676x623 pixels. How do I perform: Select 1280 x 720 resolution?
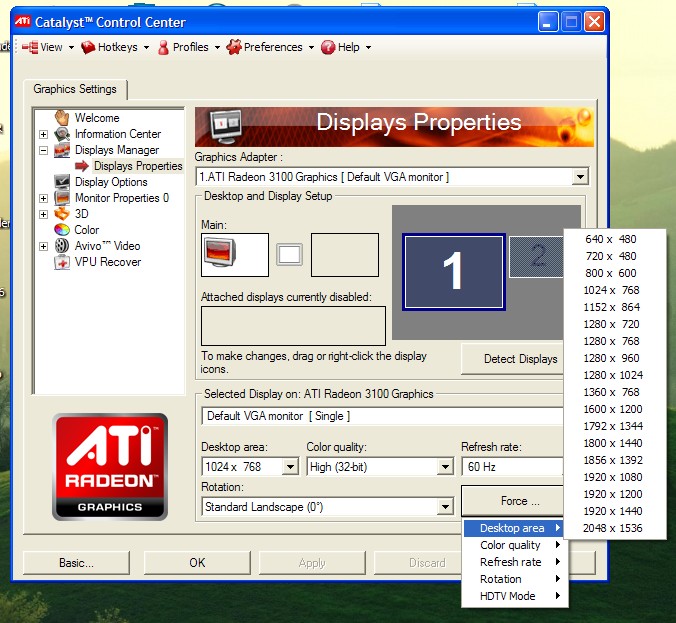pos(614,324)
